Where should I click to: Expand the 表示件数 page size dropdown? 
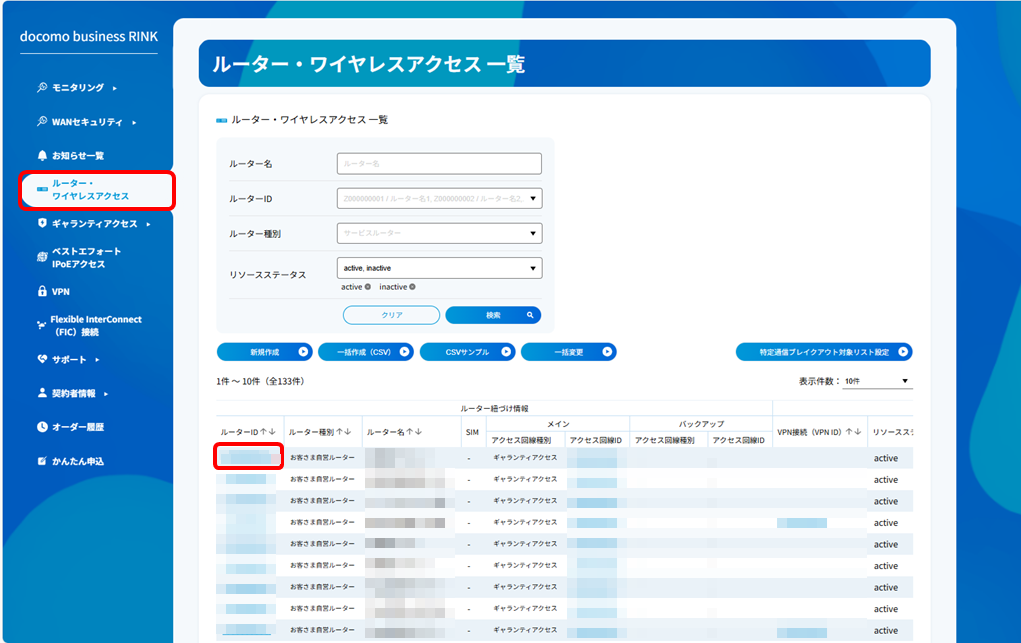click(x=876, y=381)
